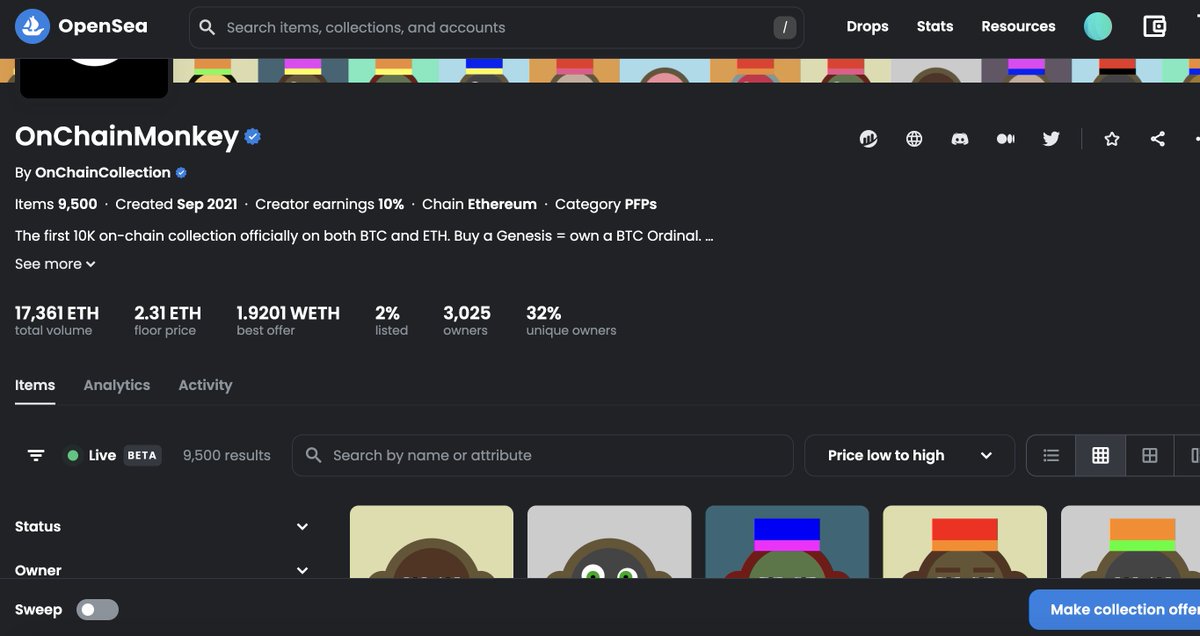The image size is (1200, 636).
Task: Click the 9,500 results count
Action: 227,455
